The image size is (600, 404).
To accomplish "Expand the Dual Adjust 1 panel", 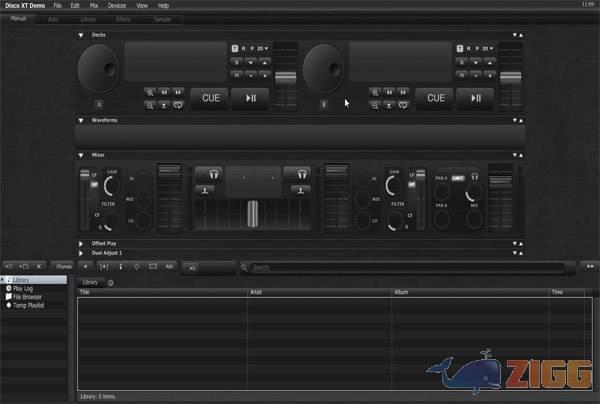I will click(x=81, y=253).
